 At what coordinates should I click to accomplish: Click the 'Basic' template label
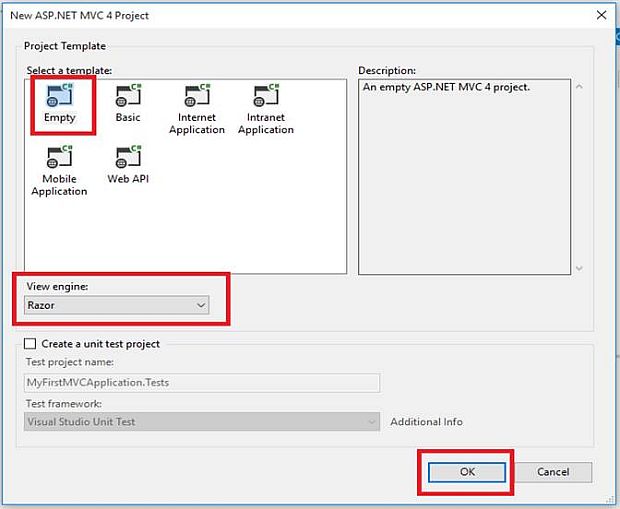(128, 117)
